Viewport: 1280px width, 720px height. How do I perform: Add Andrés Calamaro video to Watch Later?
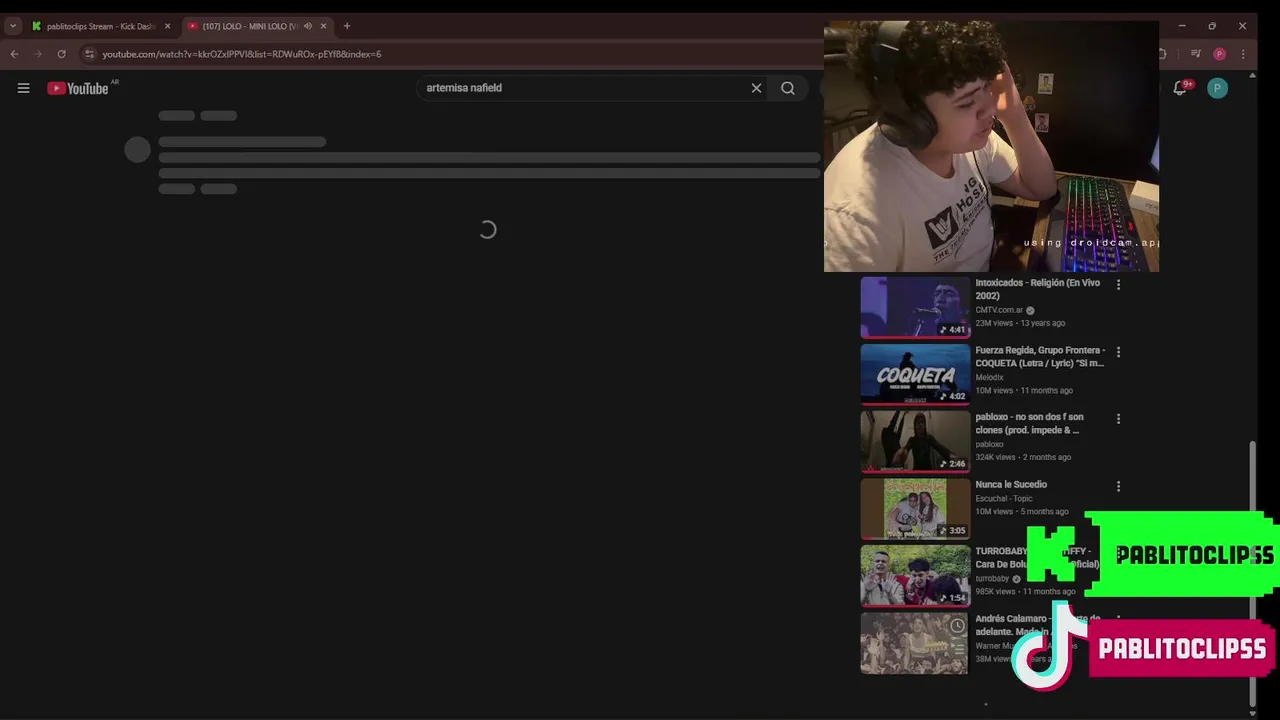[x=957, y=626]
